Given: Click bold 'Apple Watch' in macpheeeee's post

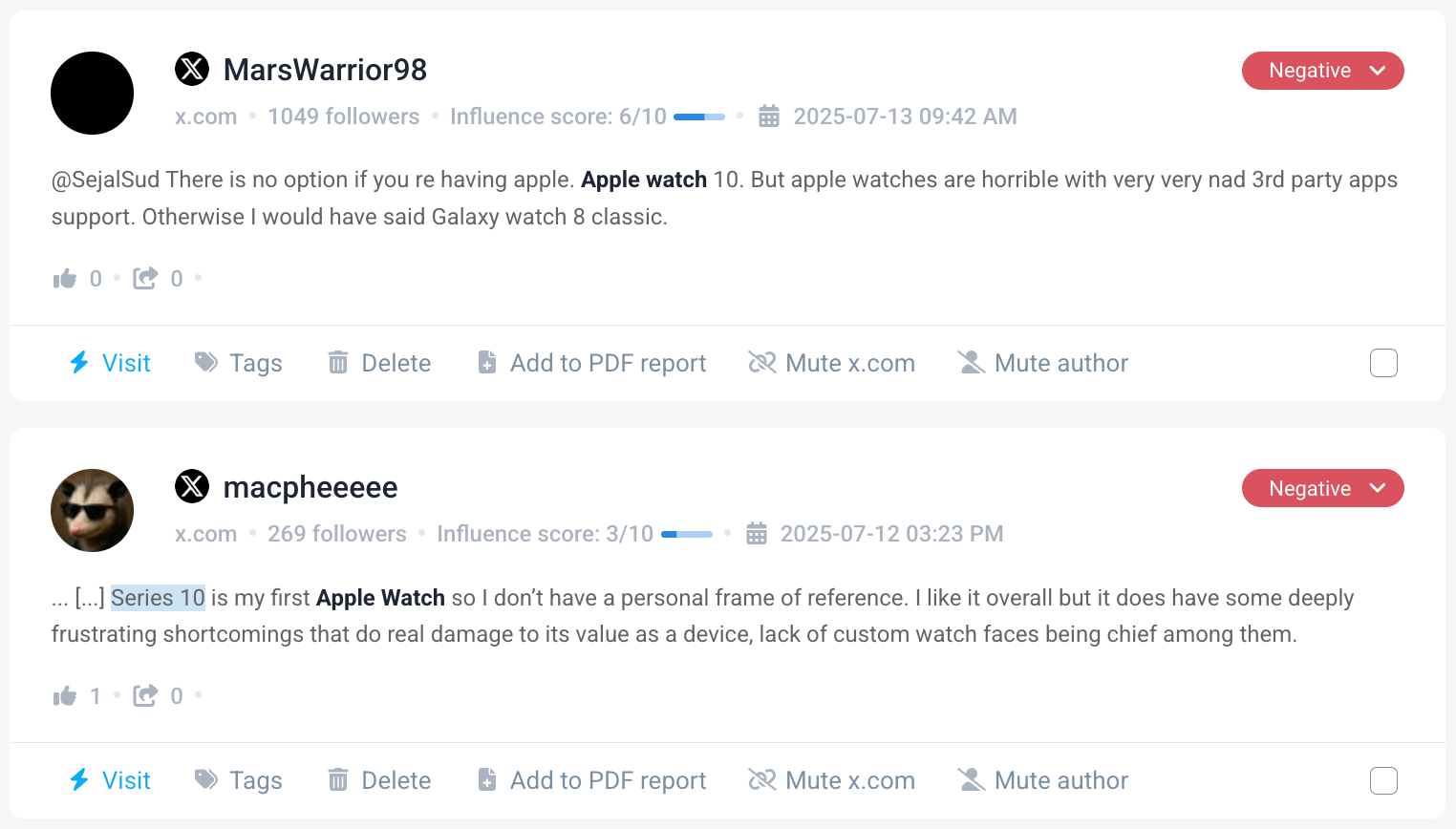Looking at the screenshot, I should [x=380, y=598].
